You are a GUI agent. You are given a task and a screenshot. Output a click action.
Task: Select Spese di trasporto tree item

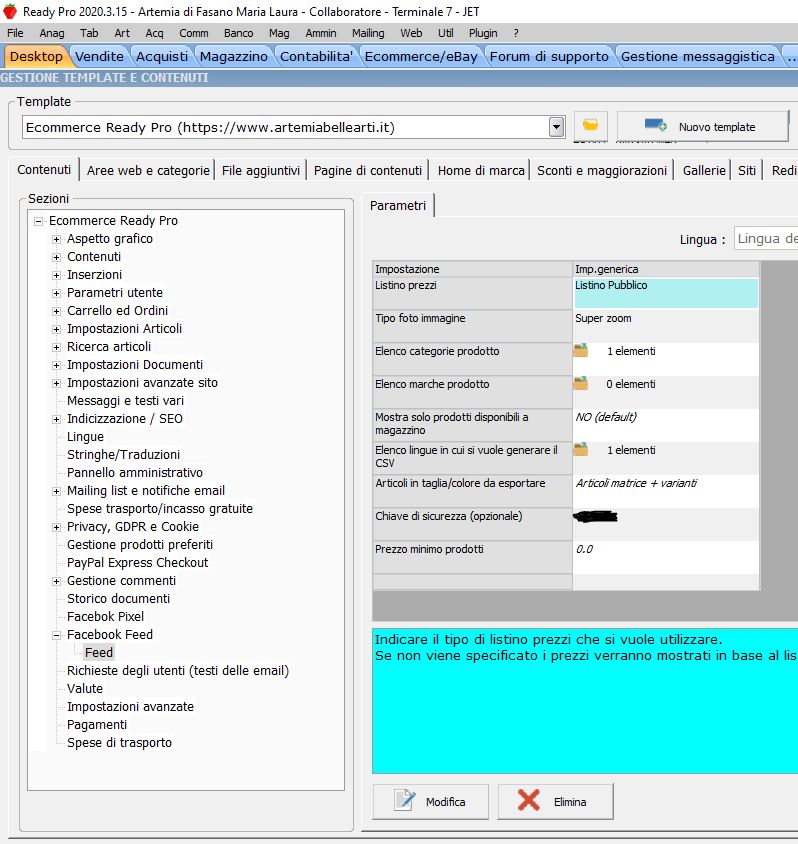[x=119, y=743]
